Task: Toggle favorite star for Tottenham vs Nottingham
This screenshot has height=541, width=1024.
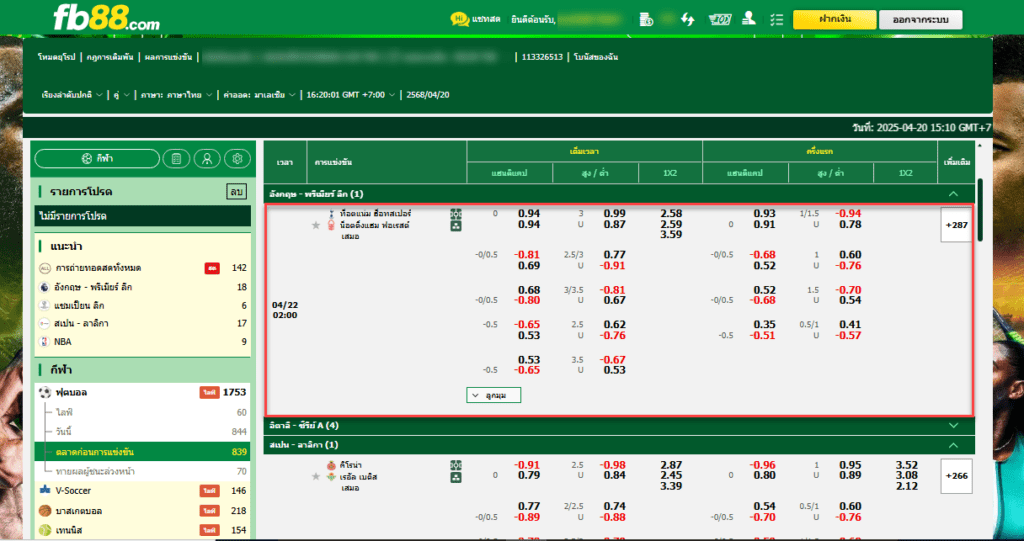Action: [x=316, y=225]
